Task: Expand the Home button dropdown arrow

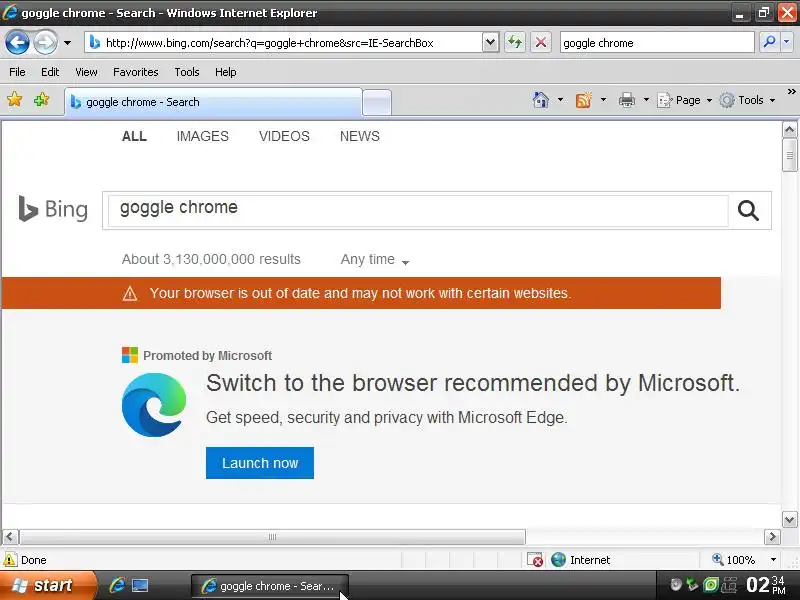Action: [x=560, y=100]
